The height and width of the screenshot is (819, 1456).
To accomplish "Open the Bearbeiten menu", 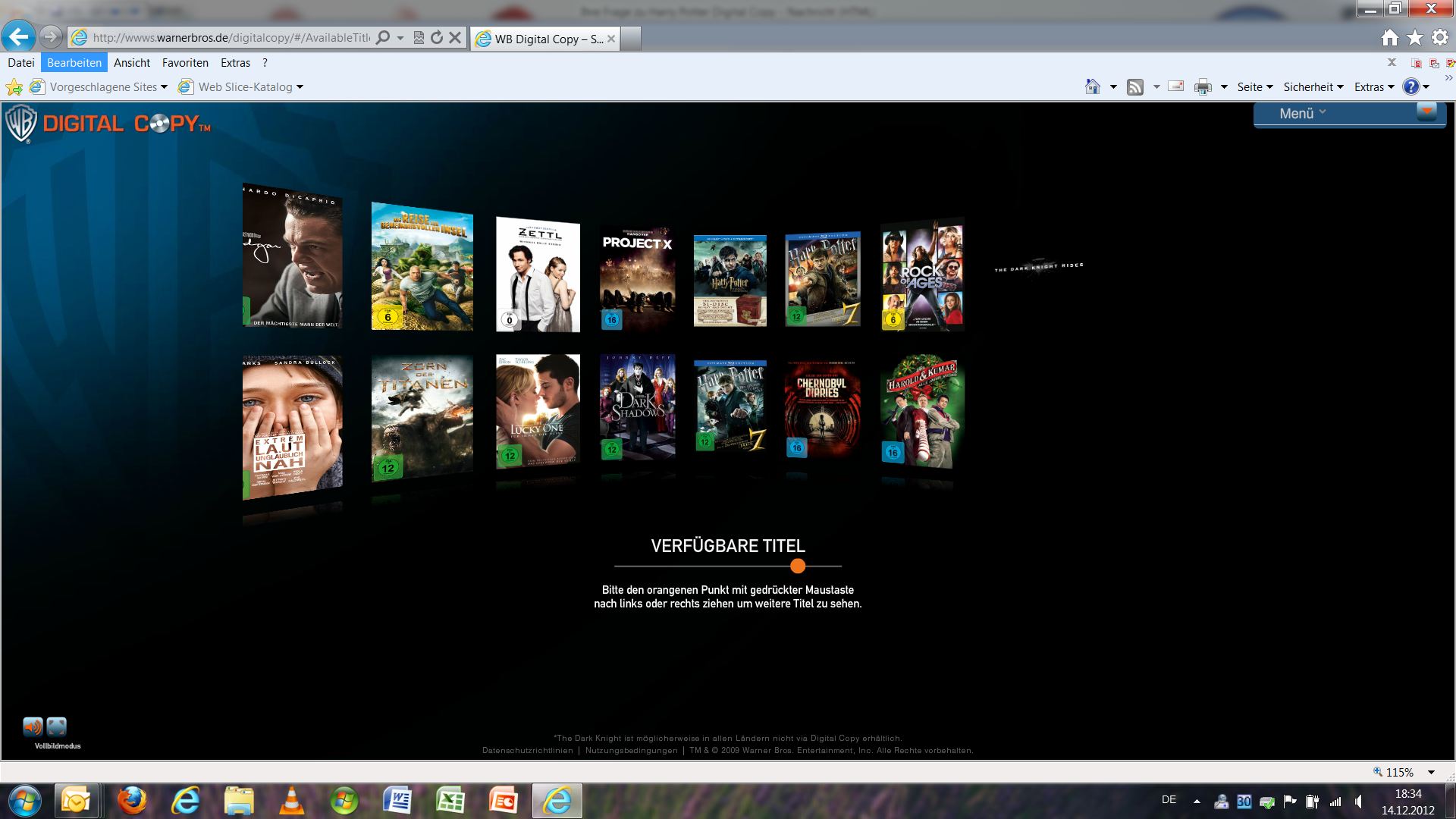I will tap(74, 63).
